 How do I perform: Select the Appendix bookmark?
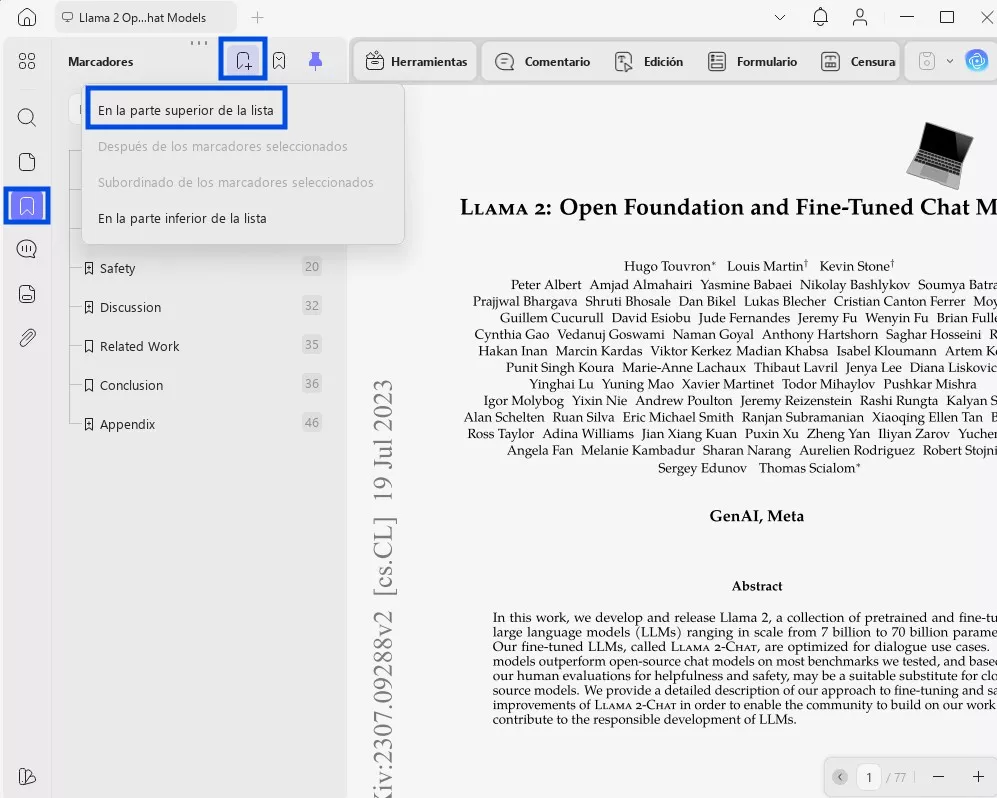coord(127,424)
